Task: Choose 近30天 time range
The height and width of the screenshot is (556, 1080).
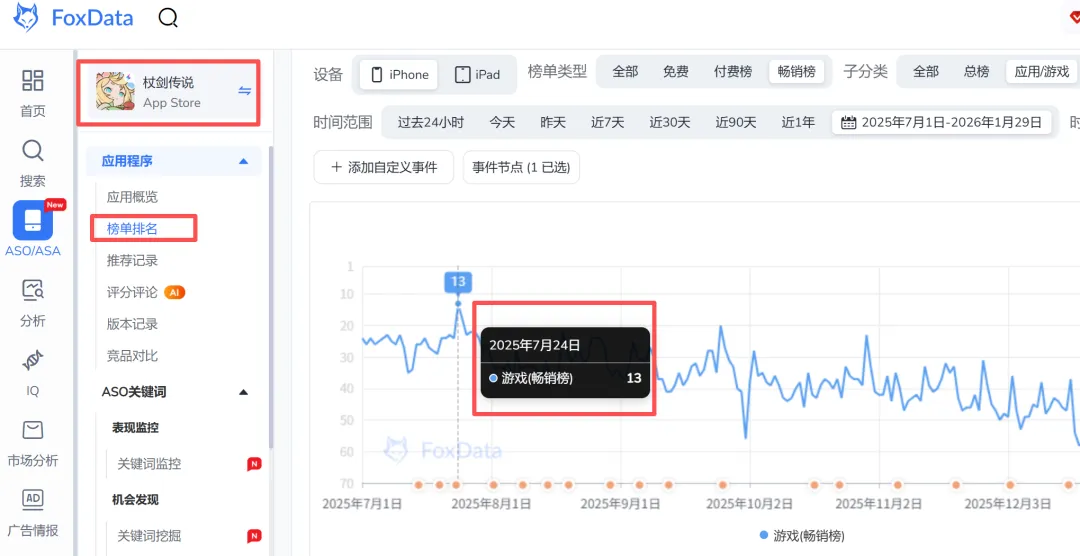Action: 669,123
